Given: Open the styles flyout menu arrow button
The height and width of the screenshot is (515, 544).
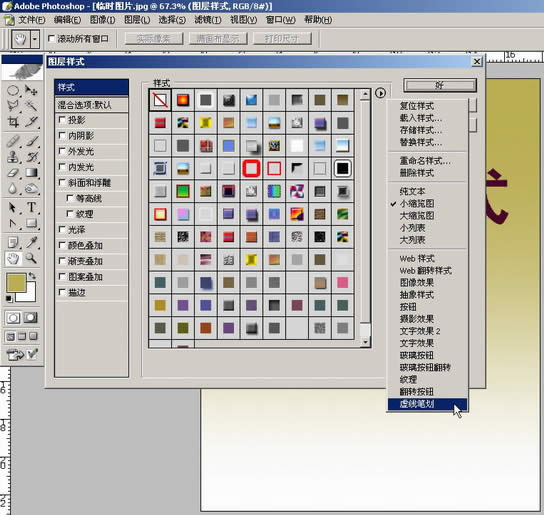Looking at the screenshot, I should click(x=380, y=93).
